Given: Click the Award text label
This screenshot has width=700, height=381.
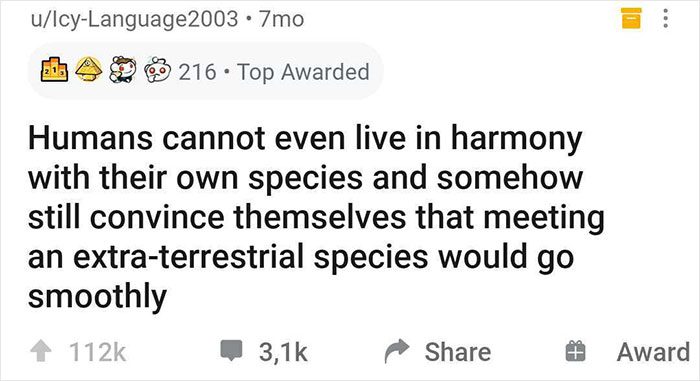Looking at the screenshot, I should click(654, 352).
